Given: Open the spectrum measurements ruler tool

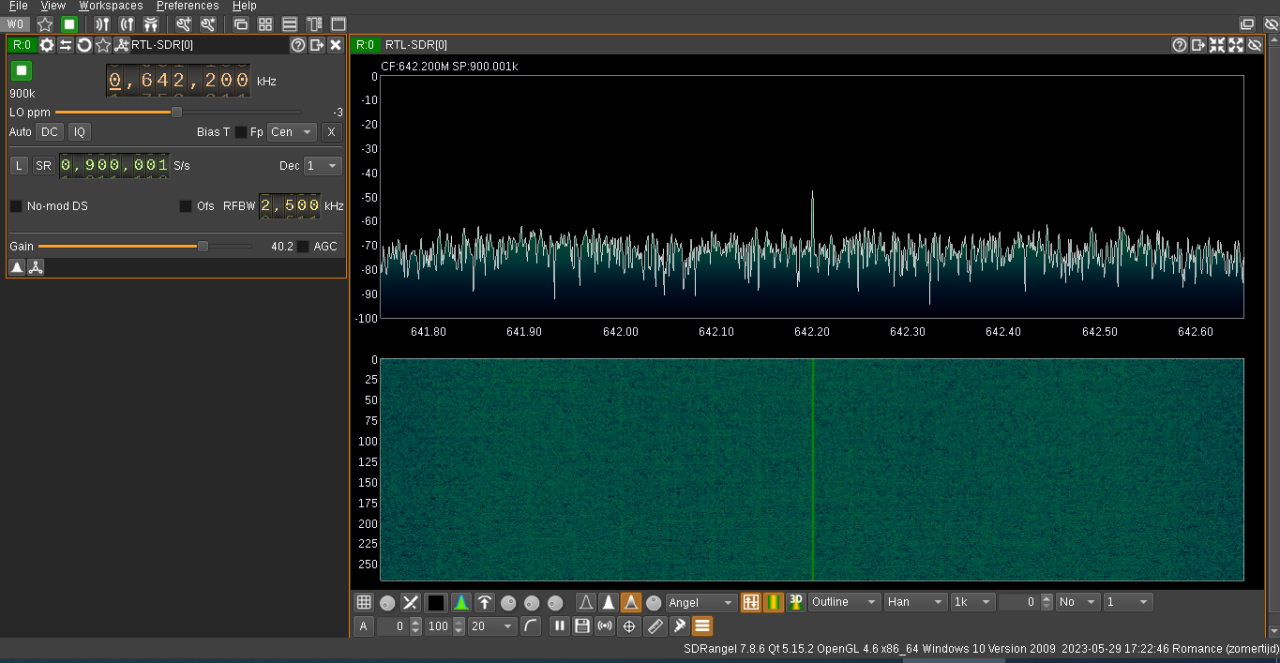Looking at the screenshot, I should click(655, 626).
